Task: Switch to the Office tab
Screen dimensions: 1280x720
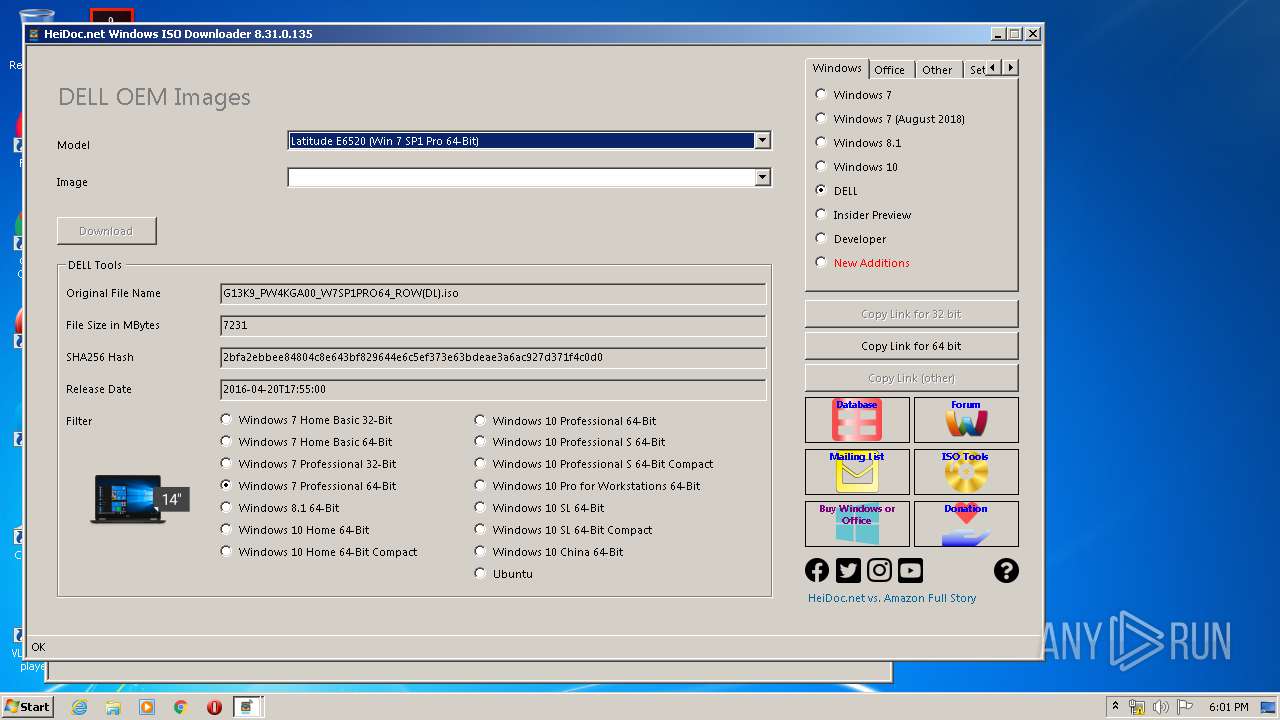Action: point(889,70)
